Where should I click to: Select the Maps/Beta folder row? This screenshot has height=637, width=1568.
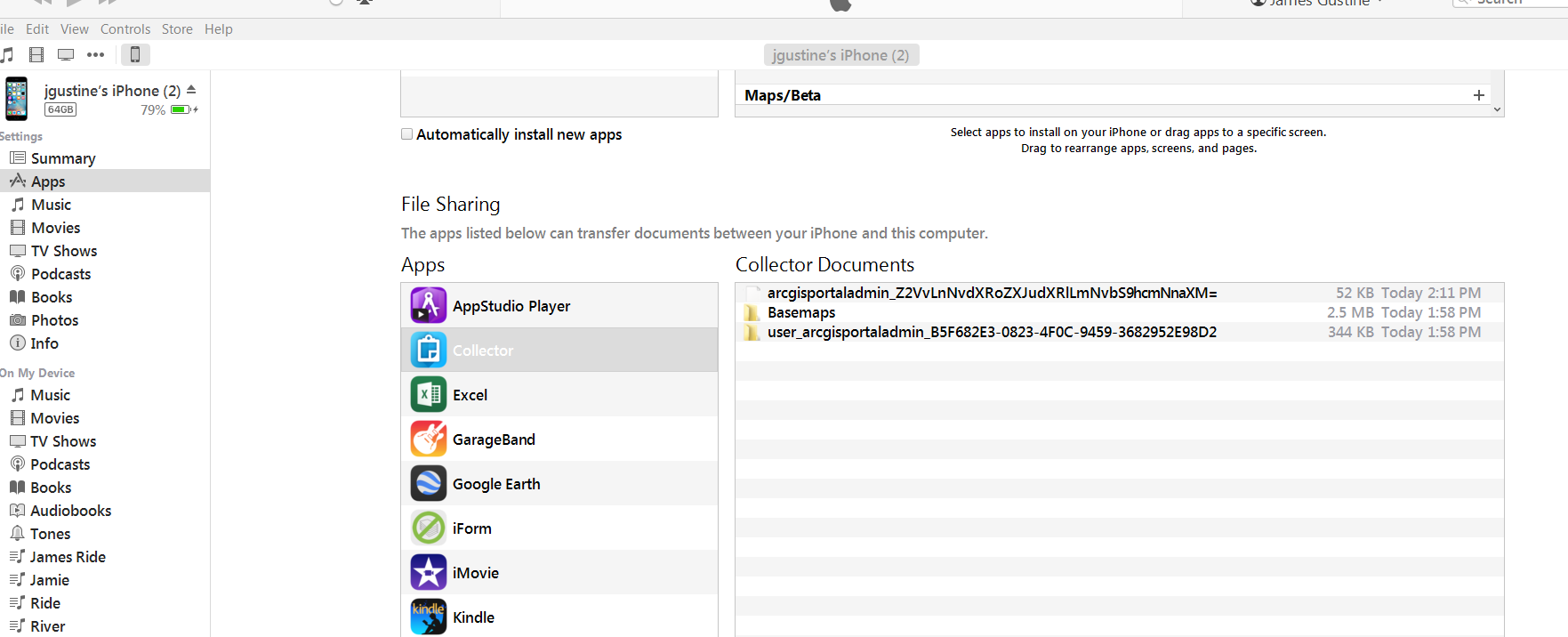click(1114, 95)
